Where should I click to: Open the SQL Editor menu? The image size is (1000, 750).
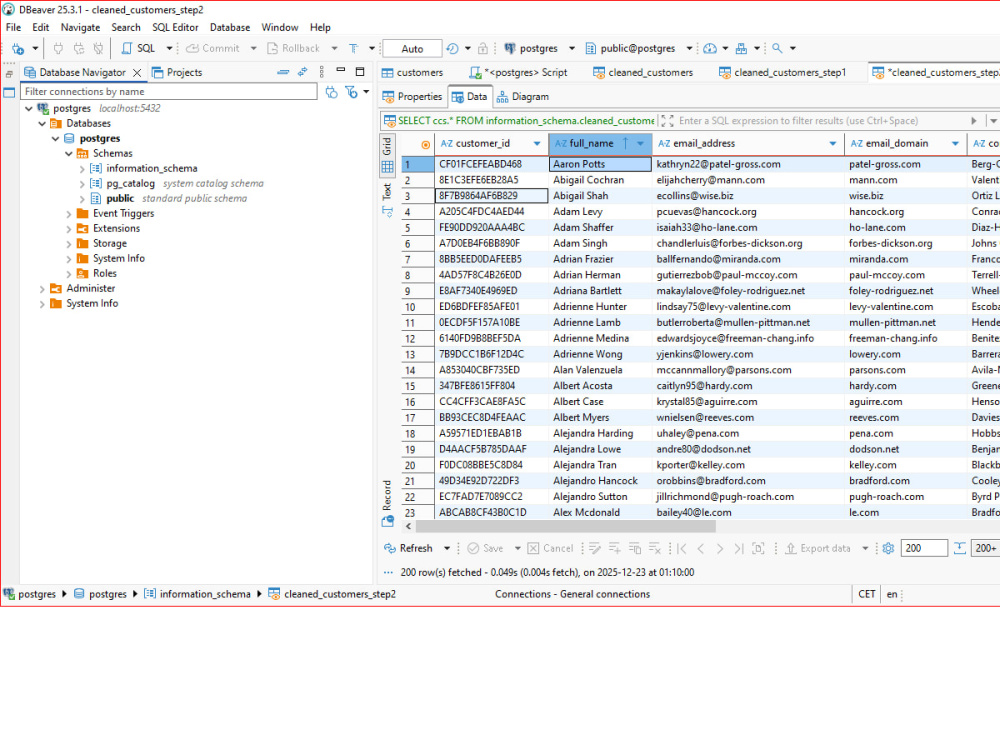tap(175, 27)
